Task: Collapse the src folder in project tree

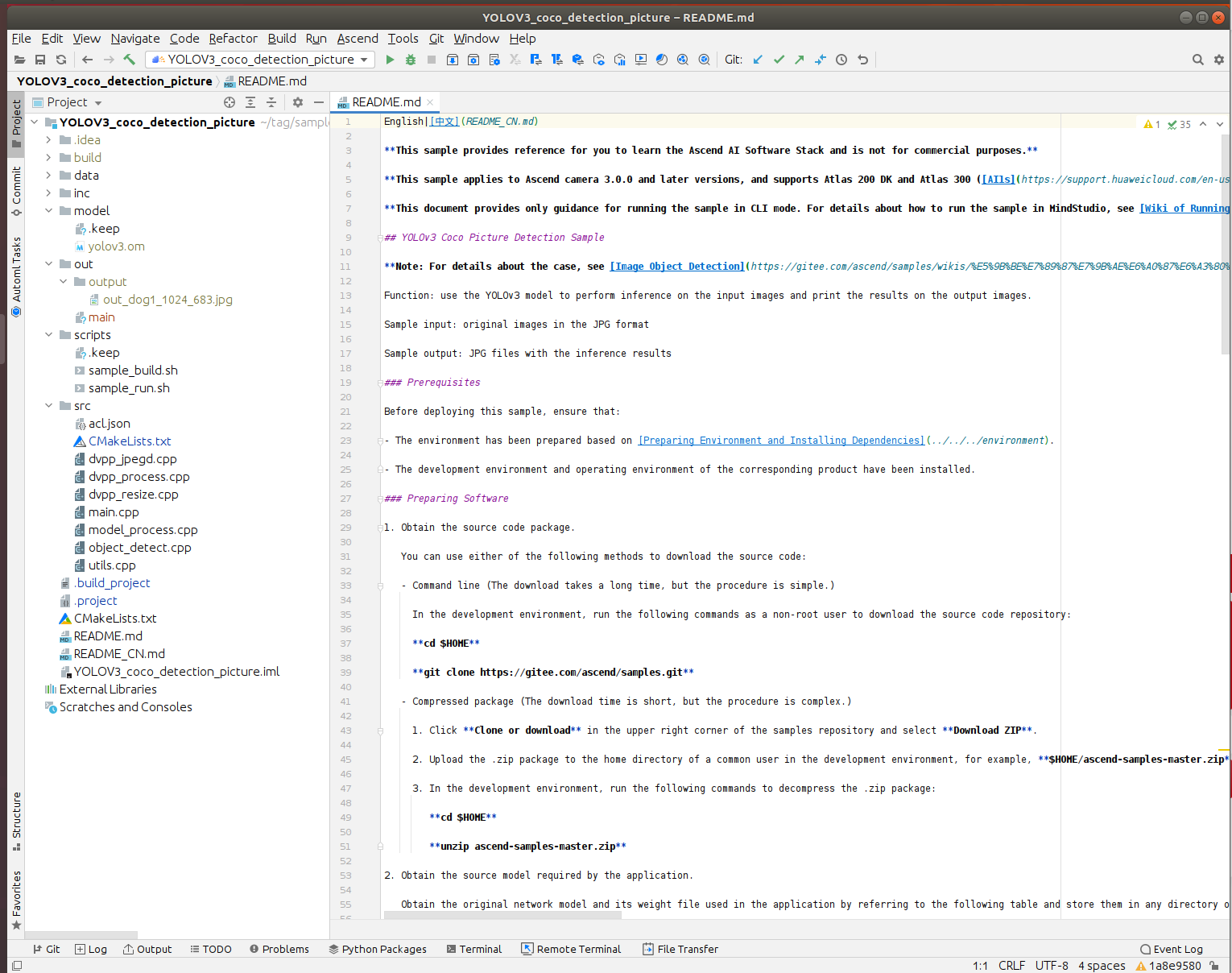Action: tap(48, 406)
